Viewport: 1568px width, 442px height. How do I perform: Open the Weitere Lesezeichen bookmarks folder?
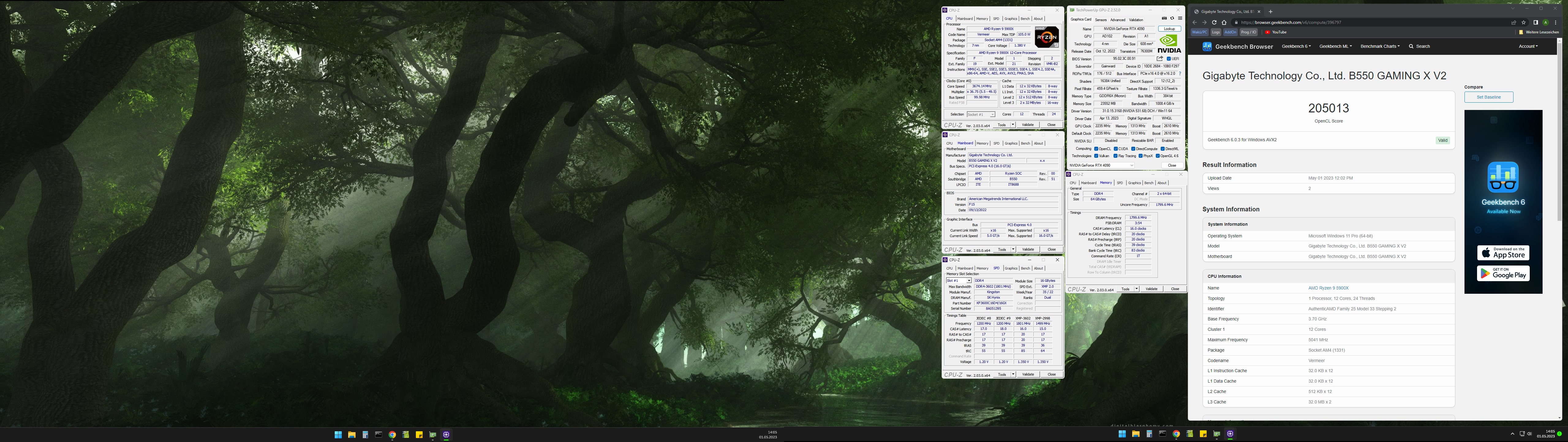1538,32
